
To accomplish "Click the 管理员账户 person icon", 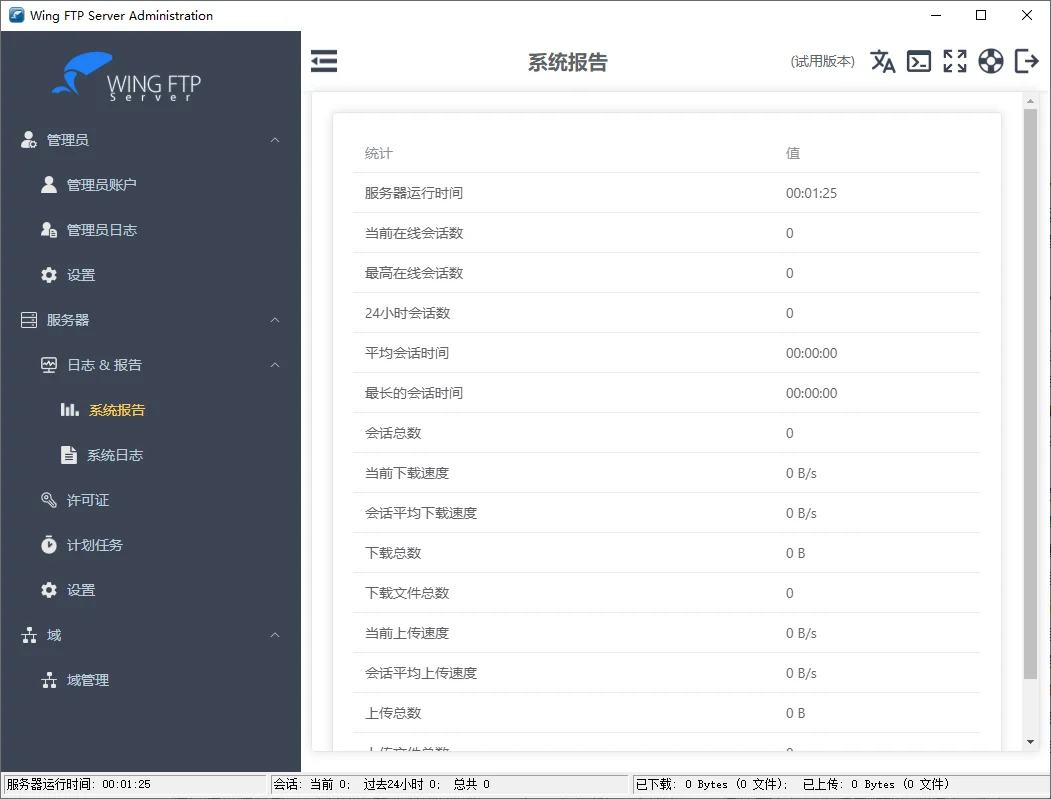I will tap(48, 184).
